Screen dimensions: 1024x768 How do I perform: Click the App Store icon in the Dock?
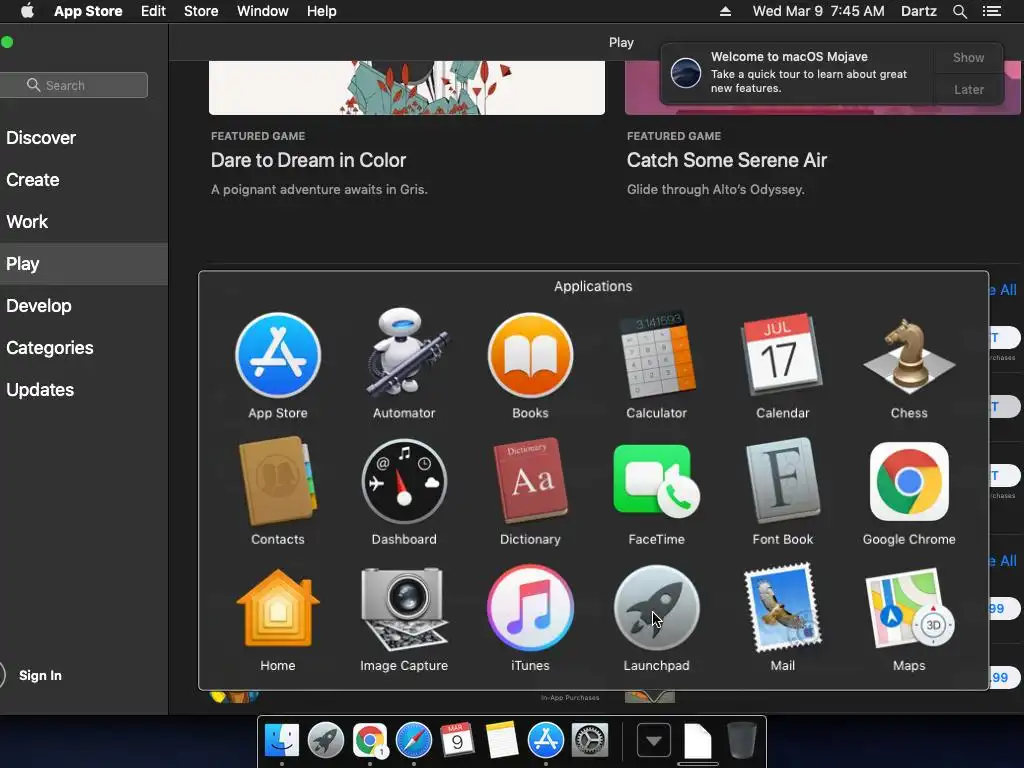545,740
